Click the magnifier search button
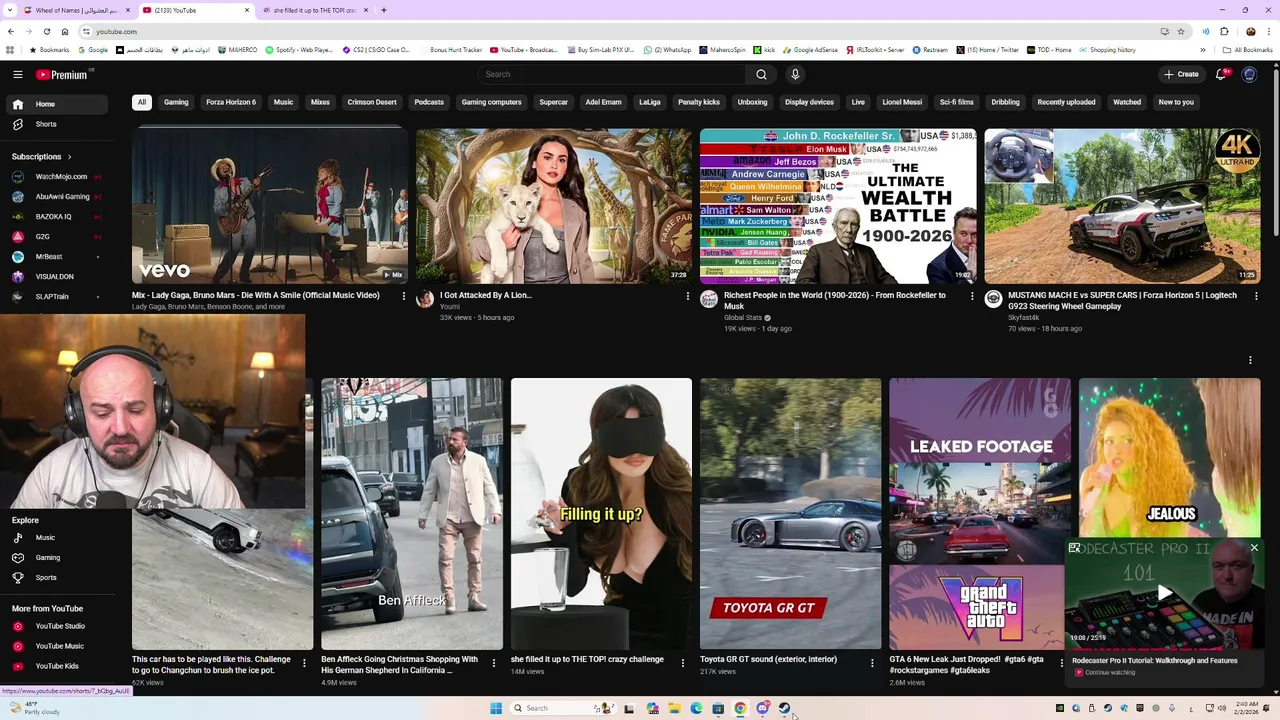1280x720 pixels. (x=761, y=74)
